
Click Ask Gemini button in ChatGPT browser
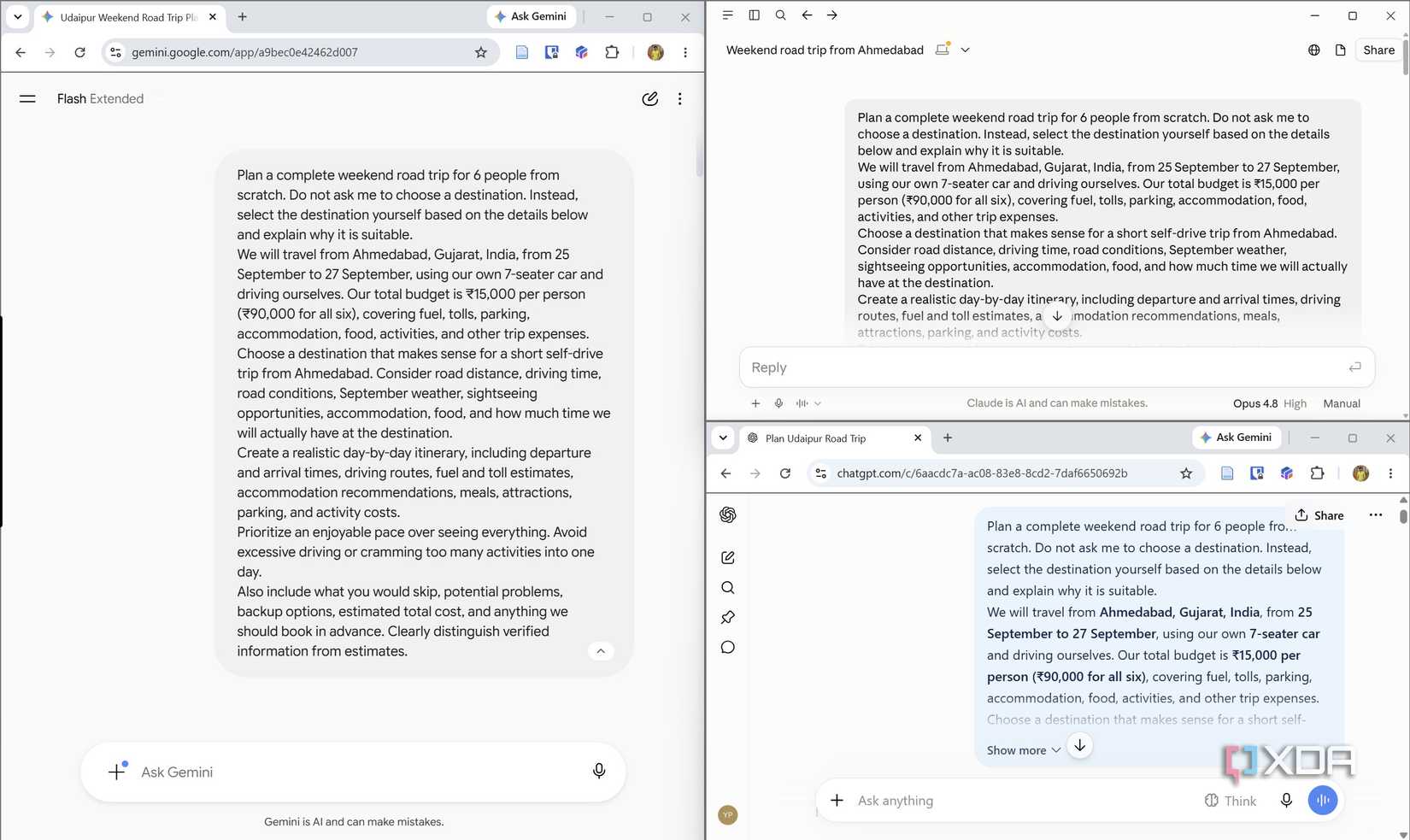(1236, 438)
